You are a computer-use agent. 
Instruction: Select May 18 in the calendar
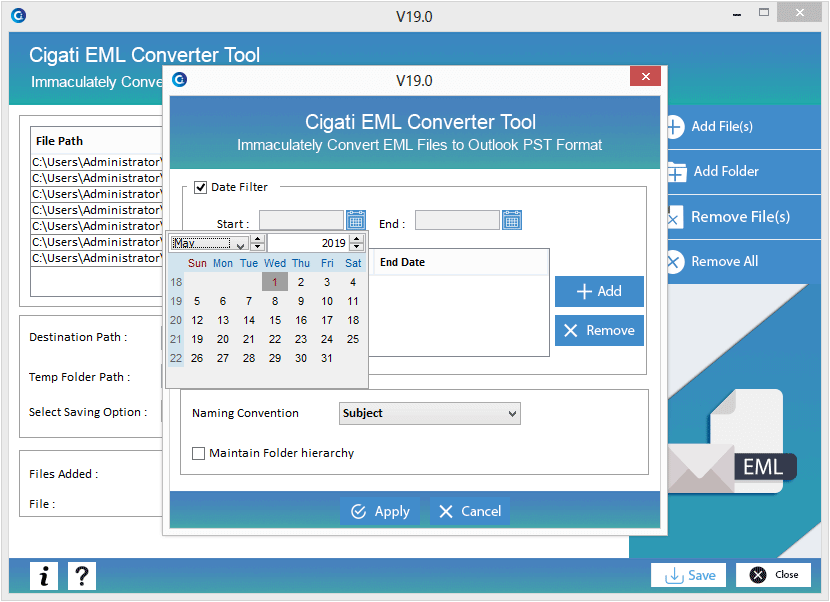click(353, 320)
